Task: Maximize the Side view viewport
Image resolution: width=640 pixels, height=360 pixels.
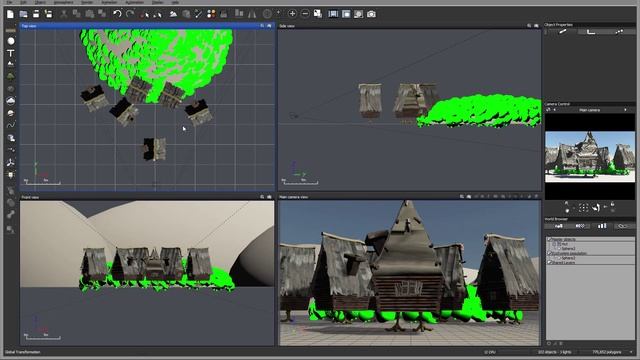Action: 536,26
